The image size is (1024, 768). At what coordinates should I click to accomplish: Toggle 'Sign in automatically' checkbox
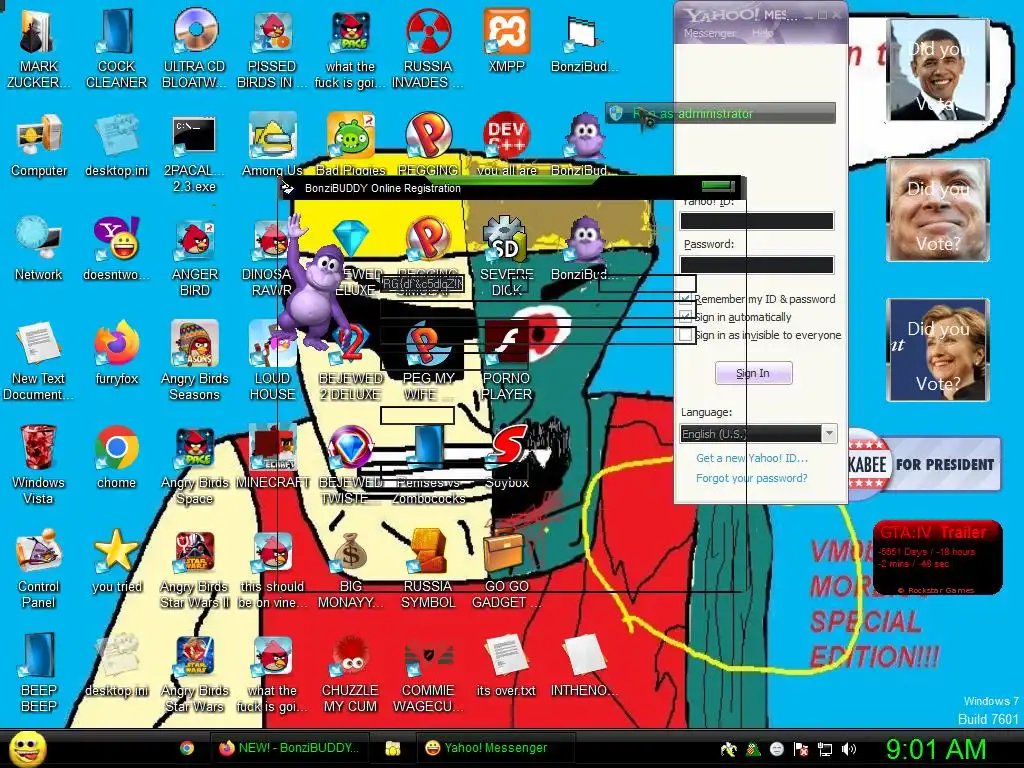coord(685,317)
